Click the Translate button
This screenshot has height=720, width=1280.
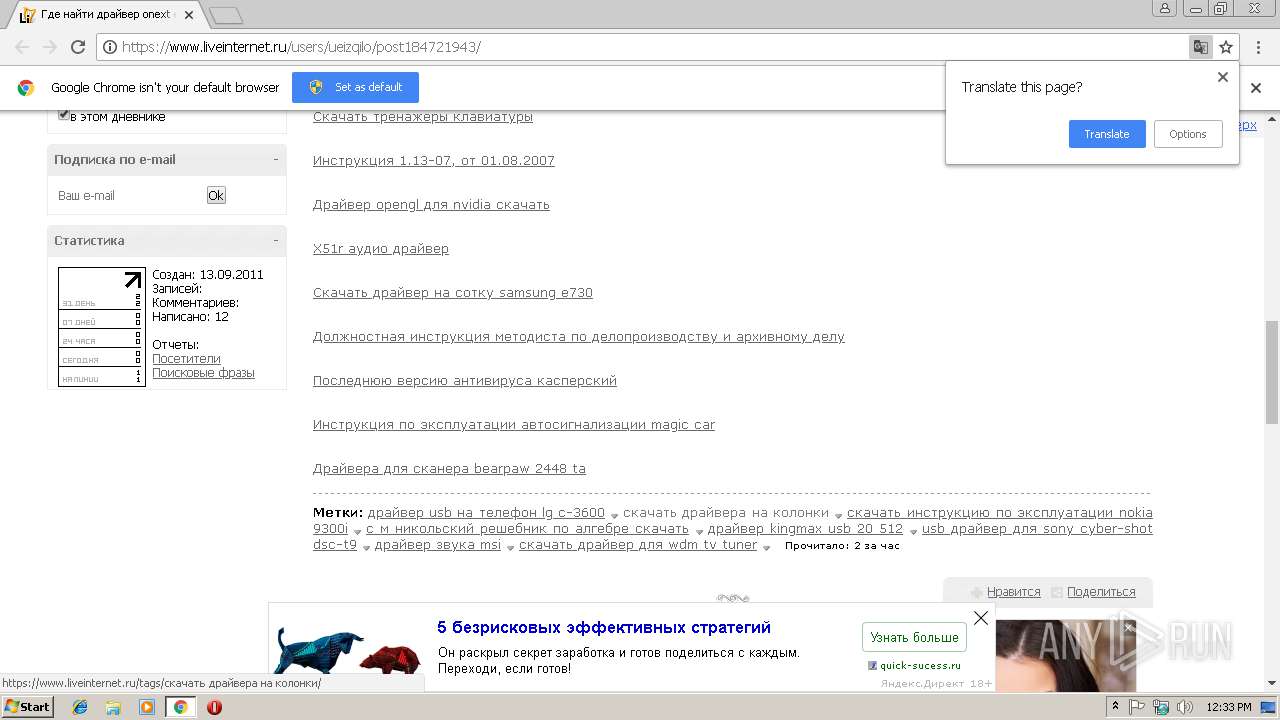tap(1107, 134)
